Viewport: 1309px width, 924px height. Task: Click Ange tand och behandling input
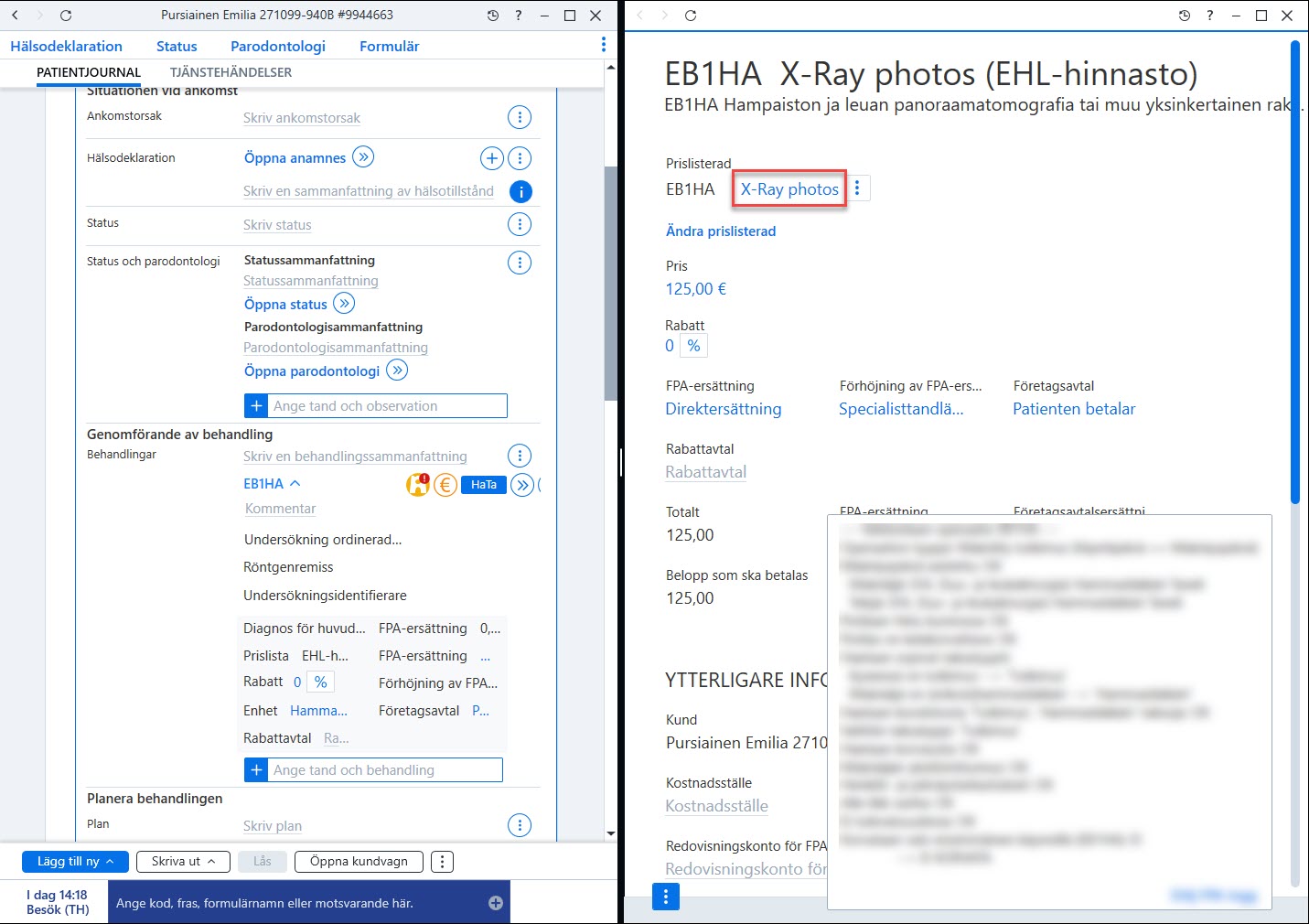click(386, 770)
